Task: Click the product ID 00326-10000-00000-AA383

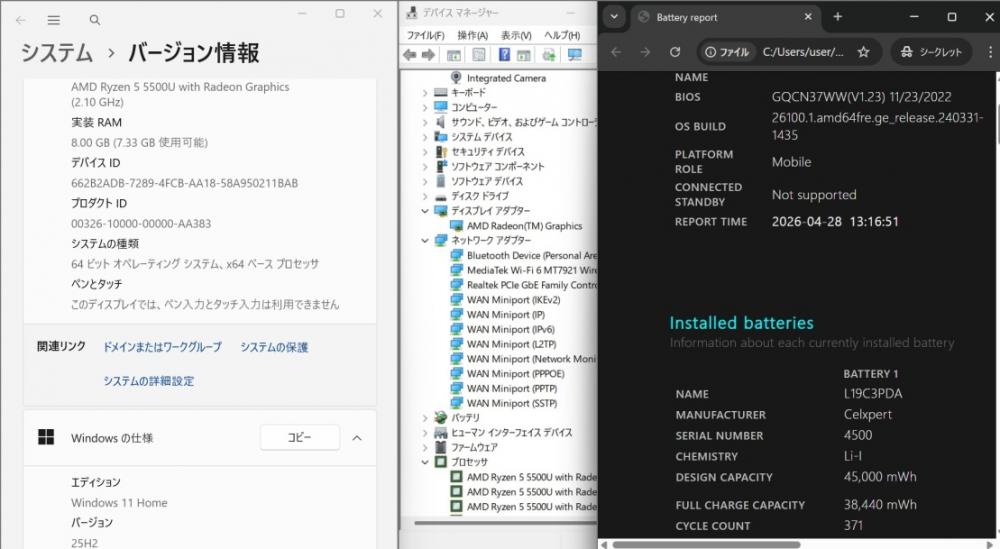Action: click(x=141, y=224)
